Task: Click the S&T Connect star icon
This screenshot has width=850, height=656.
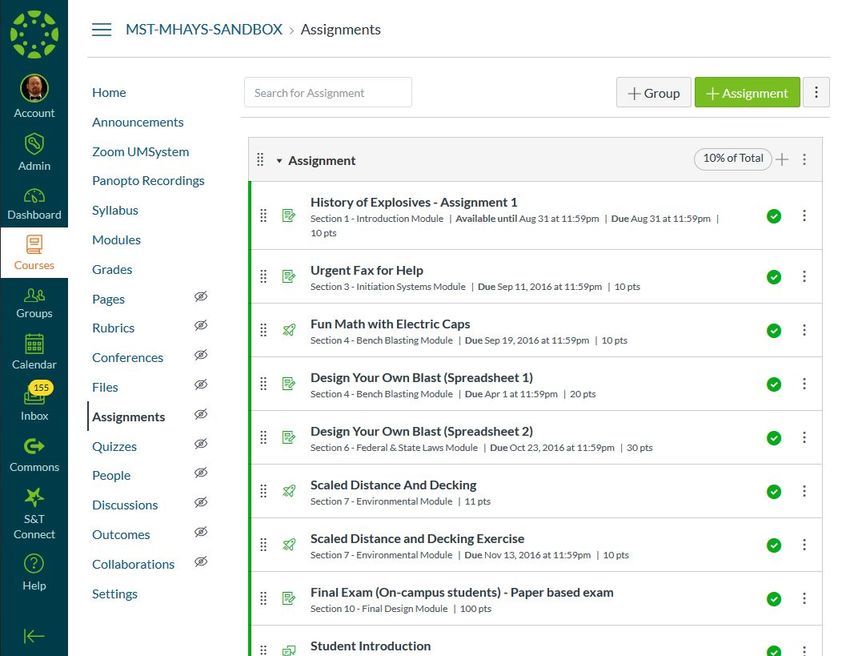Action: tap(34, 497)
